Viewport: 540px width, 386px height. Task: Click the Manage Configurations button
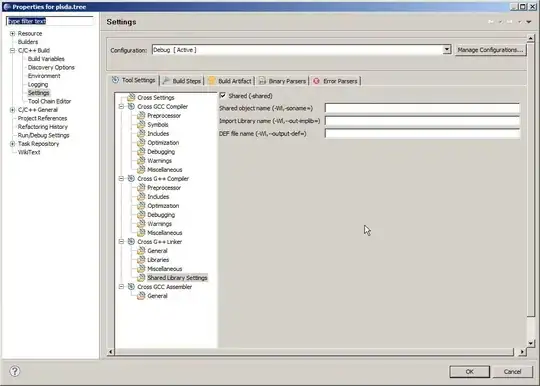coord(490,50)
